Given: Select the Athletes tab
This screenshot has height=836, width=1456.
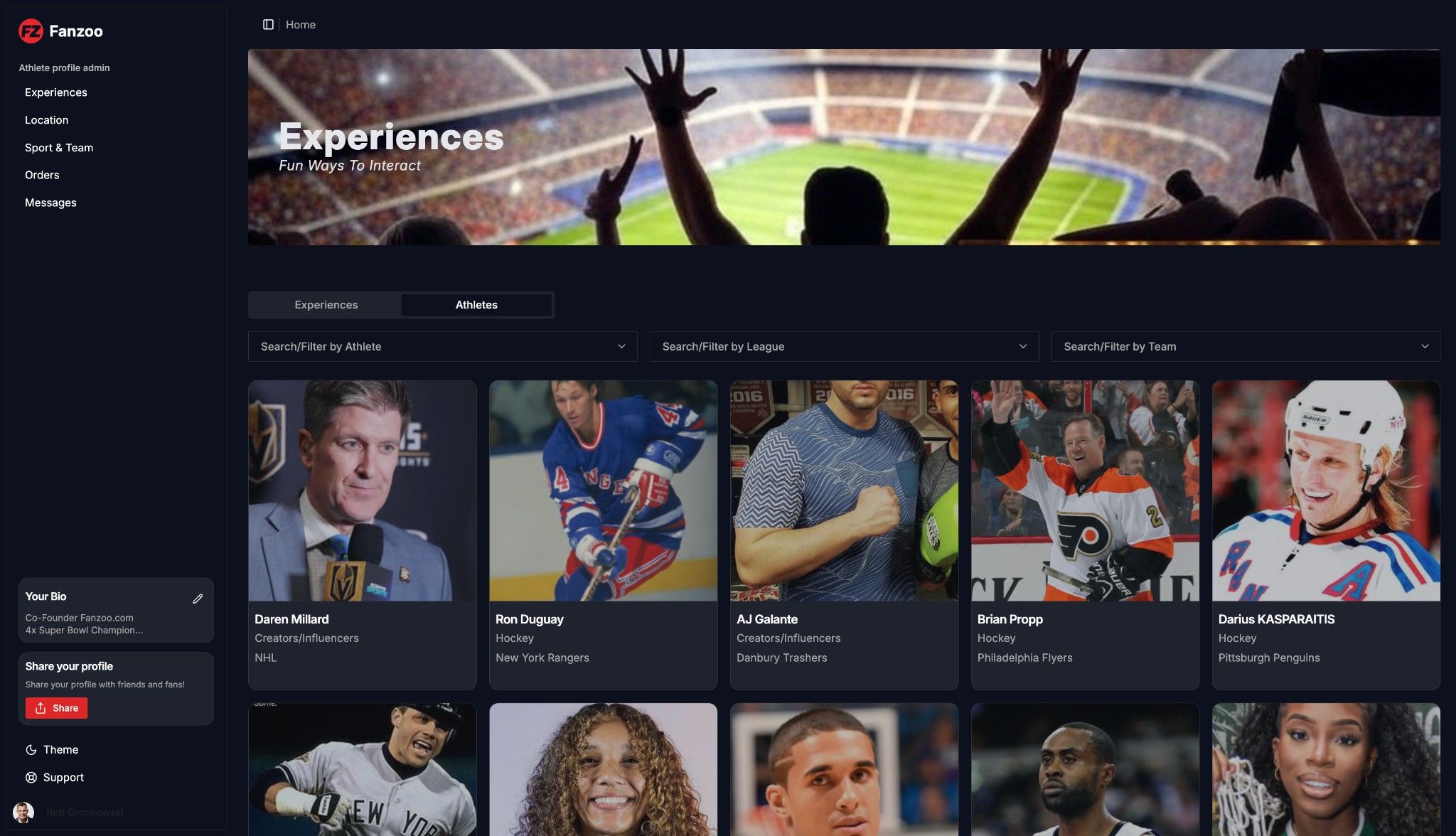Looking at the screenshot, I should click(476, 305).
